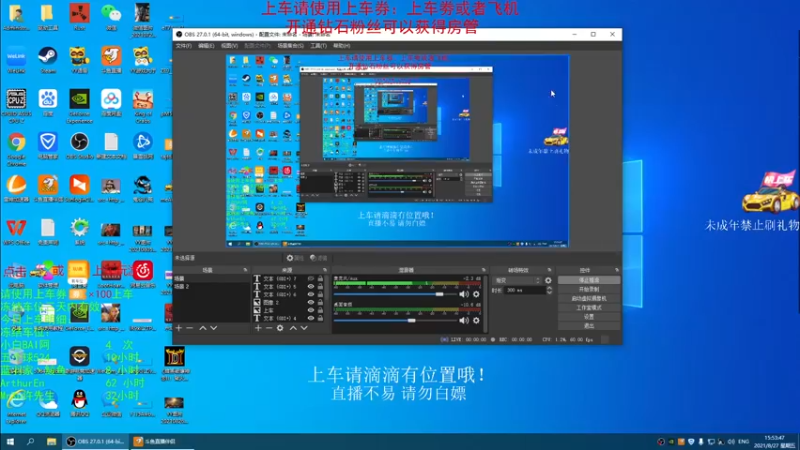Click the 滤镜 filters button above sources
Image resolution: width=800 pixels, height=450 pixels.
[x=319, y=258]
